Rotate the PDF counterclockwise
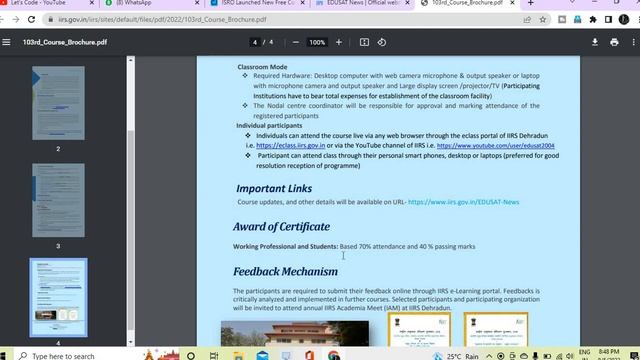Screen dimensions: 640x360 pos(382,42)
